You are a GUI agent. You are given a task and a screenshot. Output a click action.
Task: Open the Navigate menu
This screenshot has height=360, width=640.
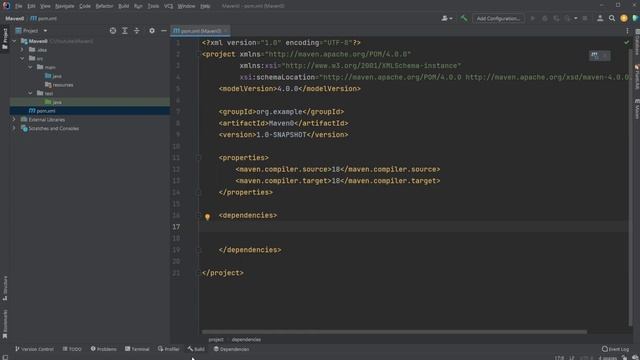pyautogui.click(x=64, y=6)
